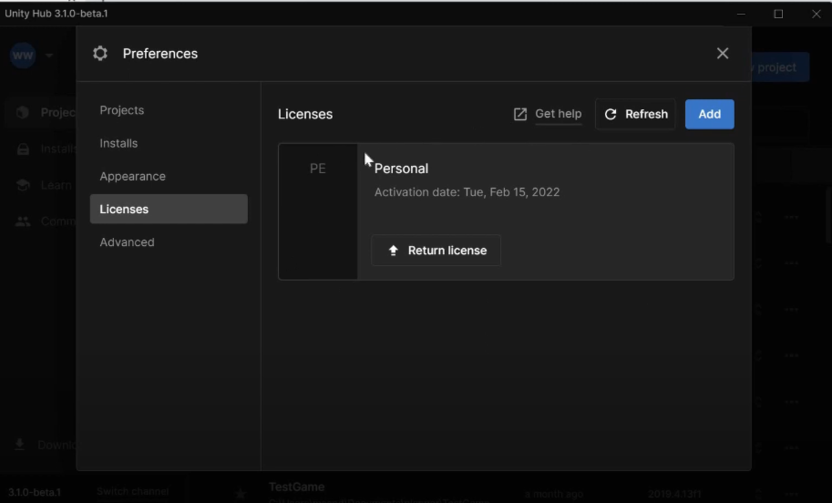Switch to the Installs preferences tab

tap(119, 143)
